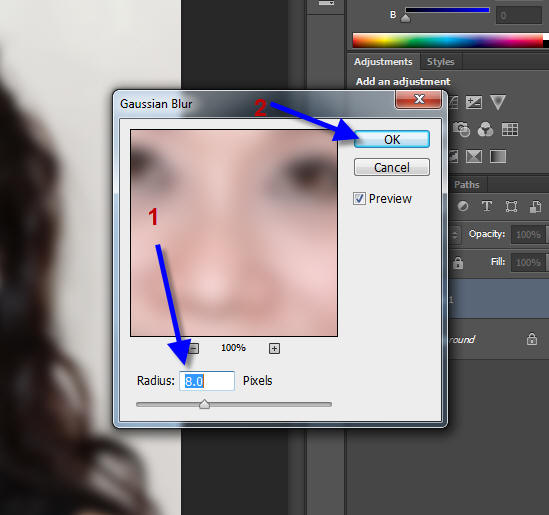Viewport: 549px width, 515px height.
Task: Click the Lock all icon in Layers panel
Action: pos(458,263)
